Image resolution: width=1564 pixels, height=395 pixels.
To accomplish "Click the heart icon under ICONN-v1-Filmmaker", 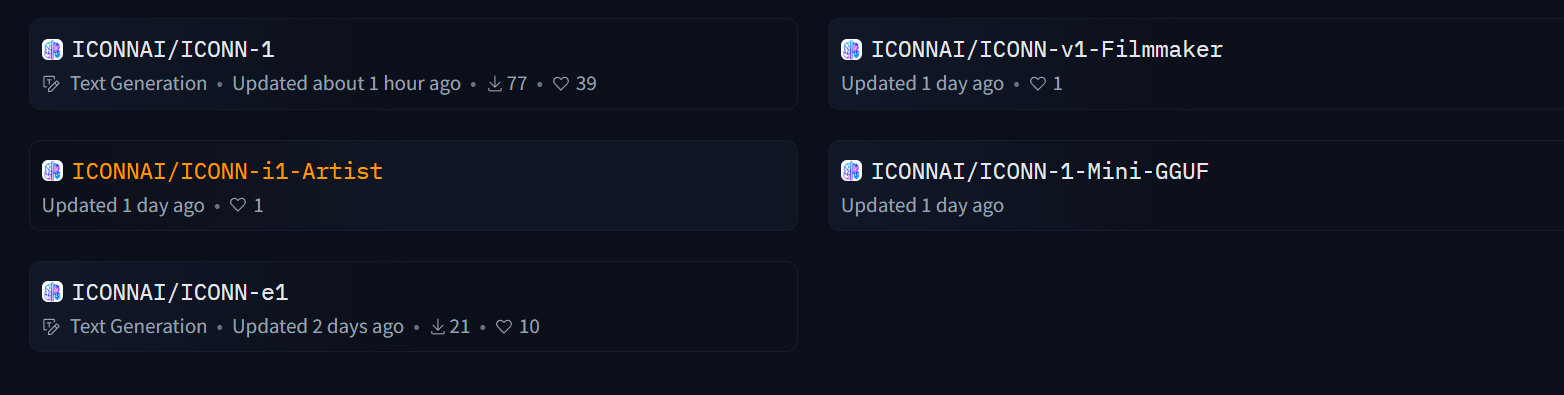I will point(1037,84).
